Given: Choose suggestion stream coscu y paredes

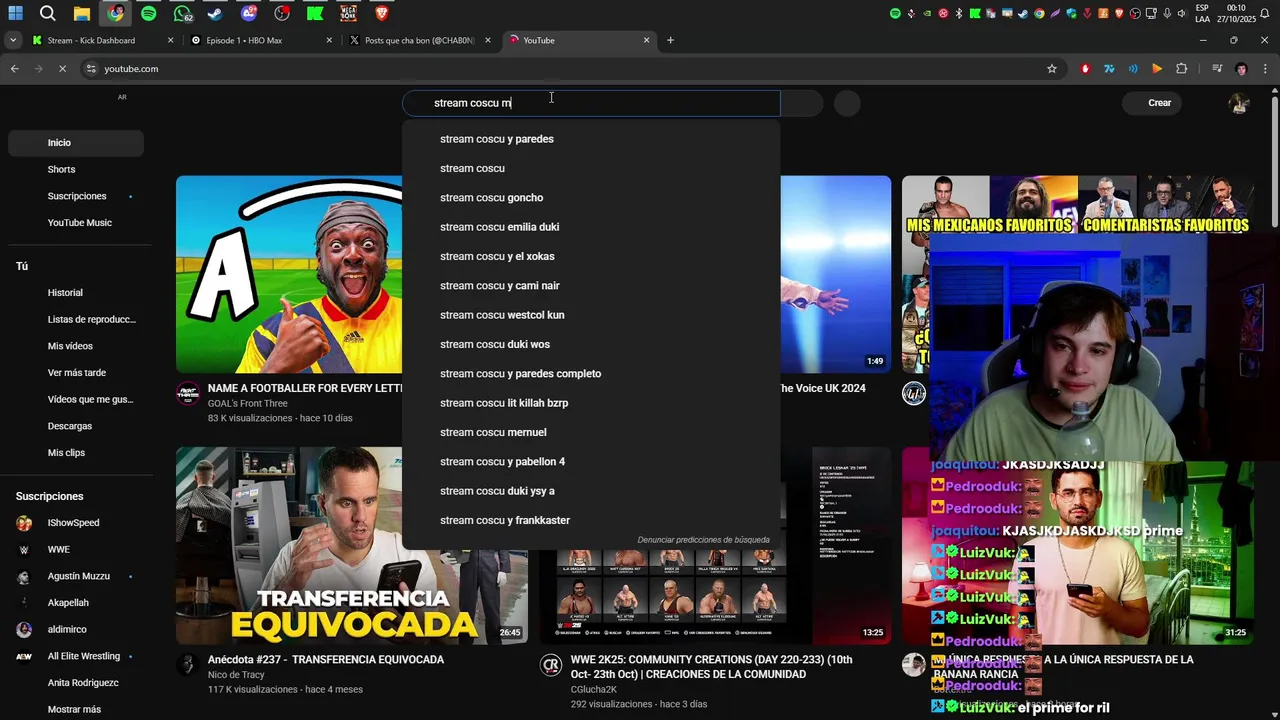Looking at the screenshot, I should (591, 139).
